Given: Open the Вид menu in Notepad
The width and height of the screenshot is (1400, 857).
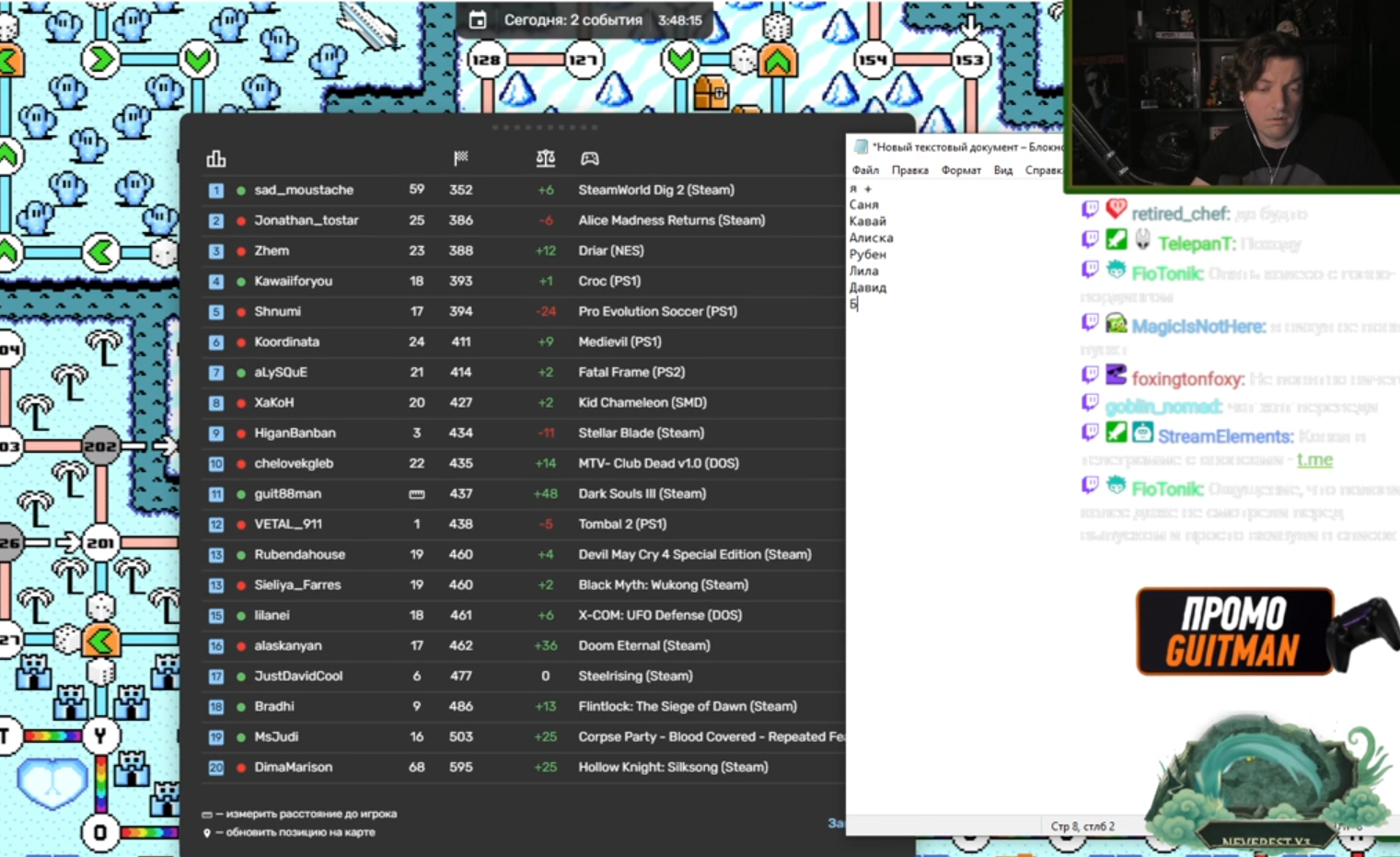Looking at the screenshot, I should pyautogui.click(x=1003, y=170).
